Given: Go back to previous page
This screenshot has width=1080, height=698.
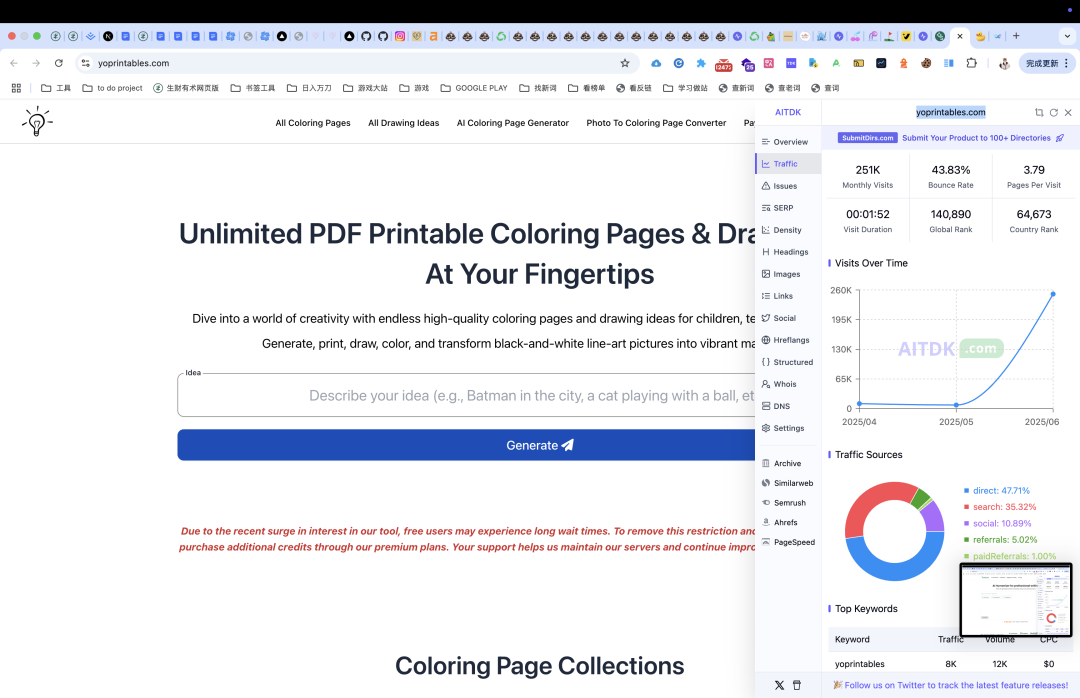Looking at the screenshot, I should click(x=14, y=63).
